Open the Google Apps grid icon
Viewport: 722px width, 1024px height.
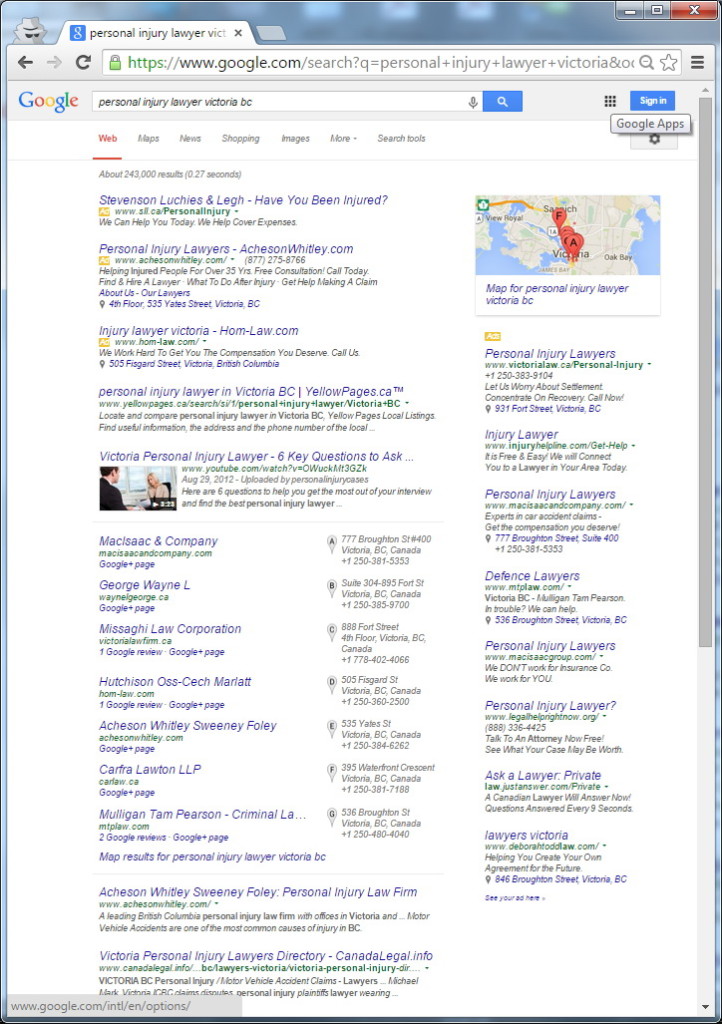point(610,101)
